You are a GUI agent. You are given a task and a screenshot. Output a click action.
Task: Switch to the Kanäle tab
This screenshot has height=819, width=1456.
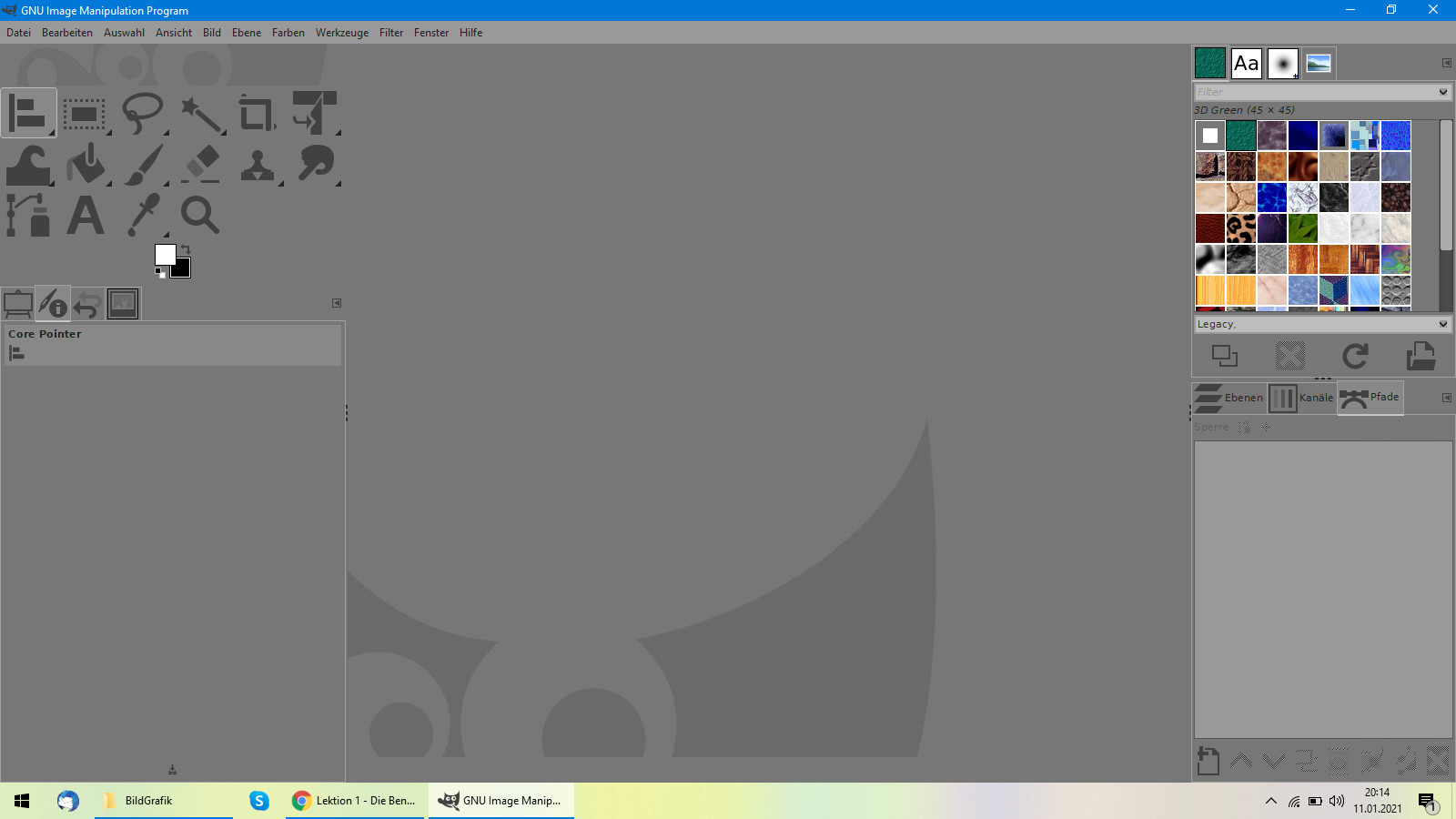pyautogui.click(x=1301, y=398)
